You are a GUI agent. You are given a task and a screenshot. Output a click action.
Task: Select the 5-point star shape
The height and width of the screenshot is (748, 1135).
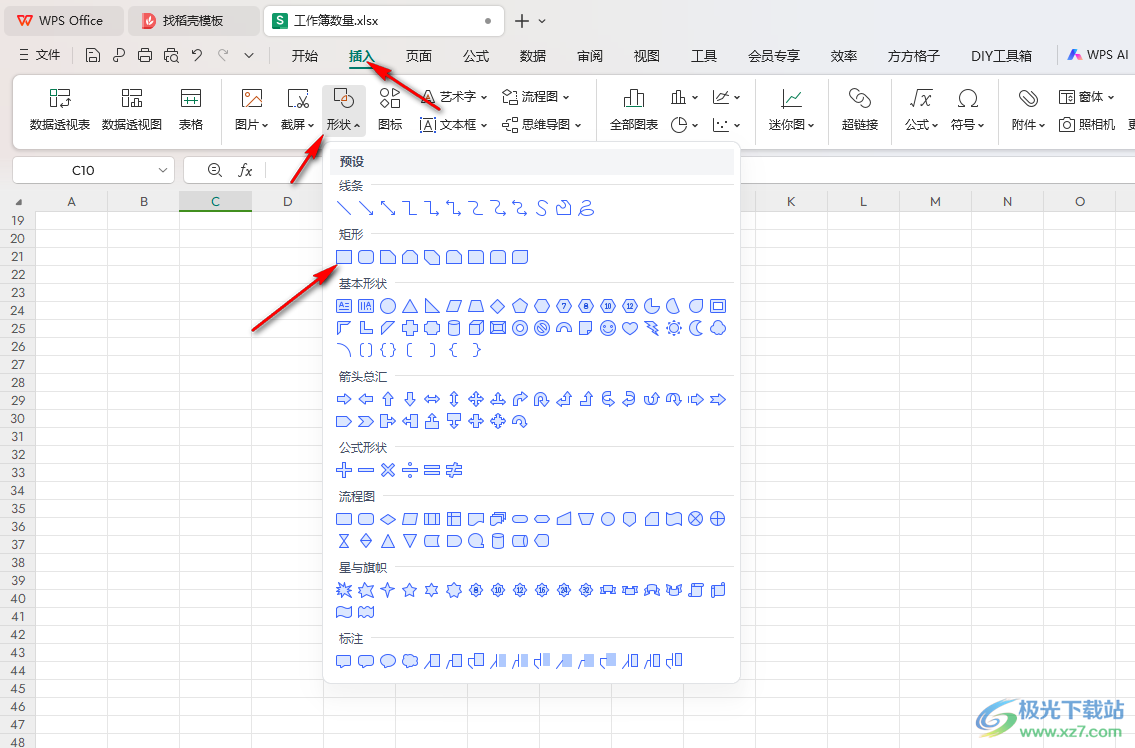410,590
